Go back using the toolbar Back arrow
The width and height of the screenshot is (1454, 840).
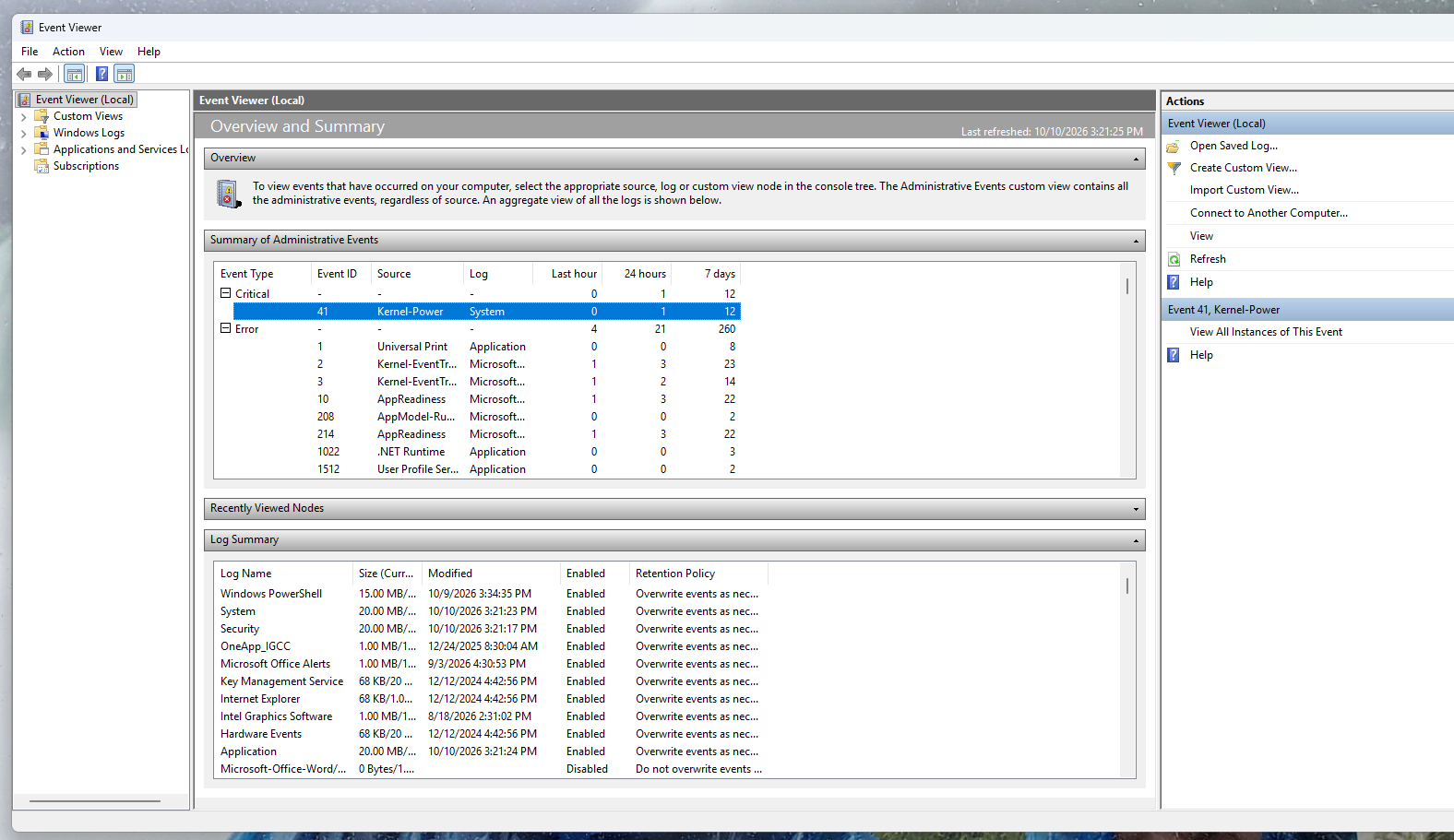point(24,74)
